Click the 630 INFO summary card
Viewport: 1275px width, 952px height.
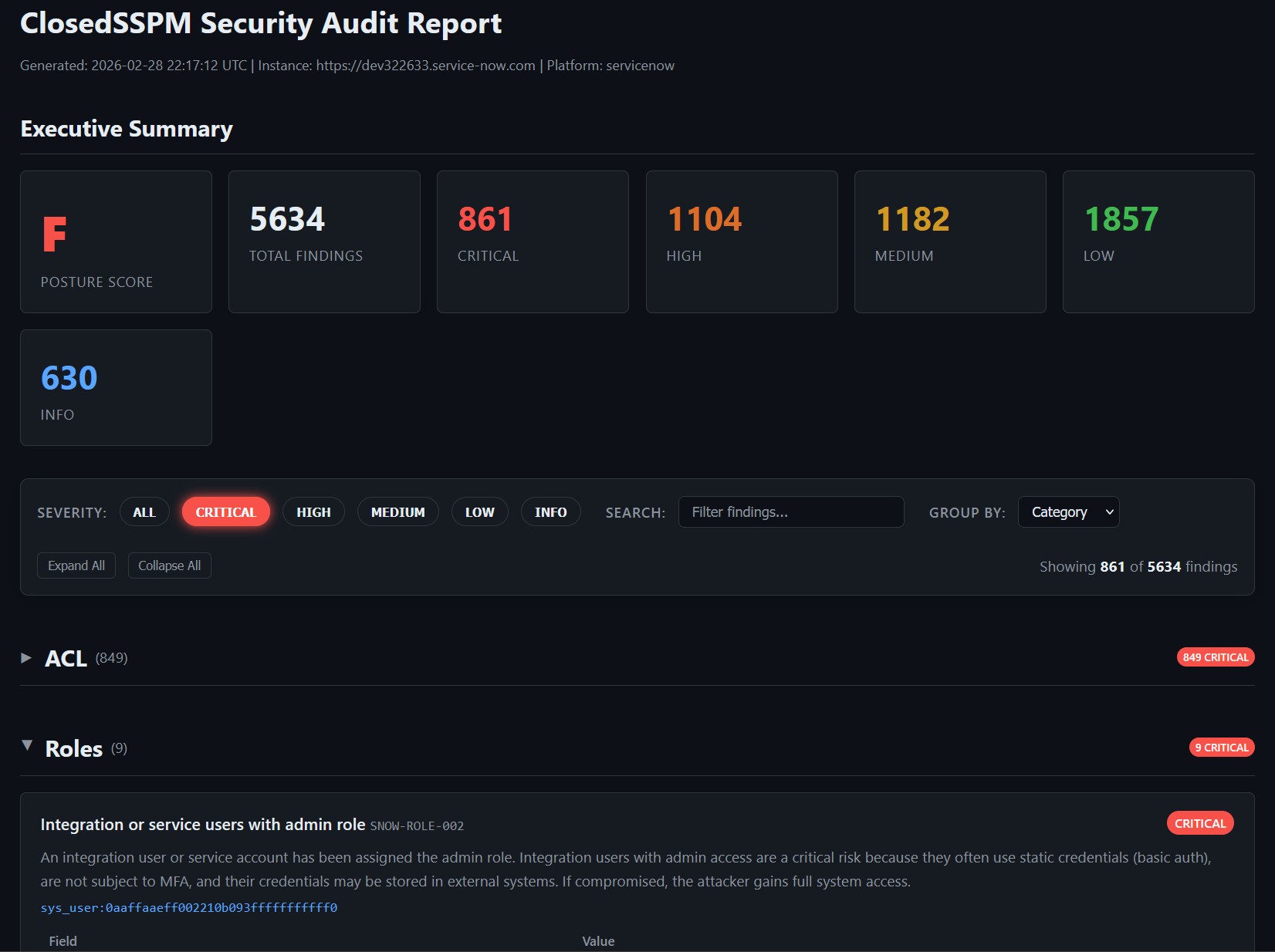[116, 387]
